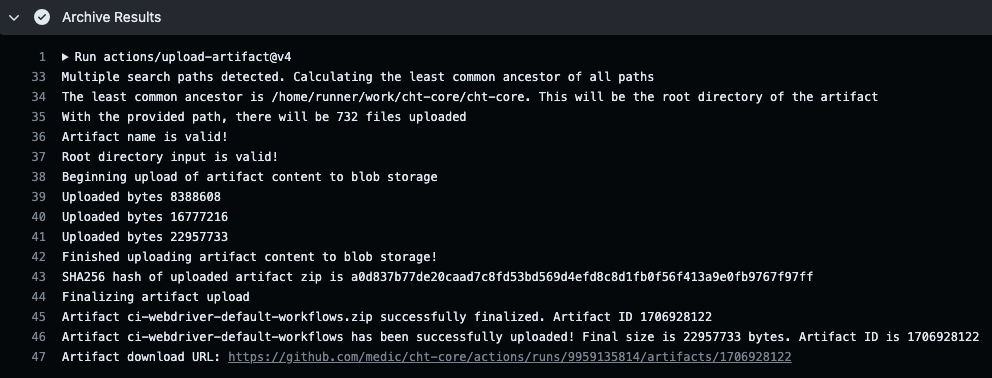
Task: Select log line number 43
Action: click(x=39, y=277)
